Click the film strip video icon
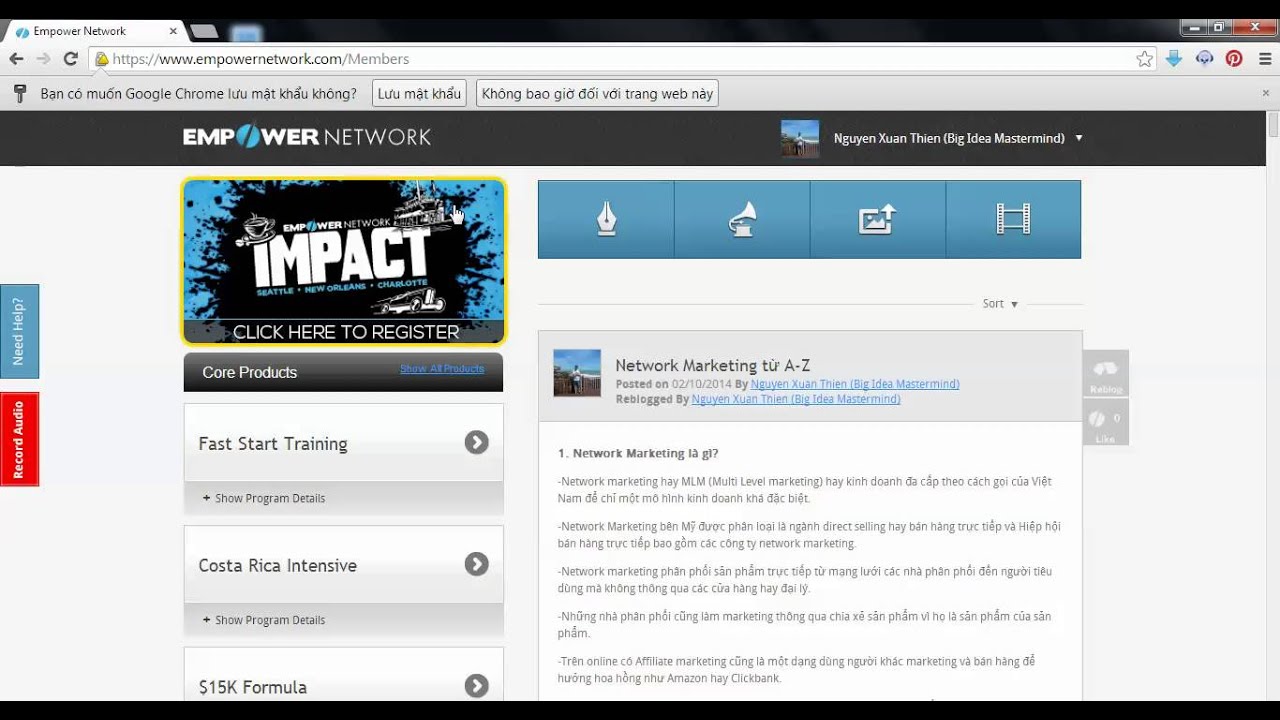The width and height of the screenshot is (1280, 720). 1013,219
